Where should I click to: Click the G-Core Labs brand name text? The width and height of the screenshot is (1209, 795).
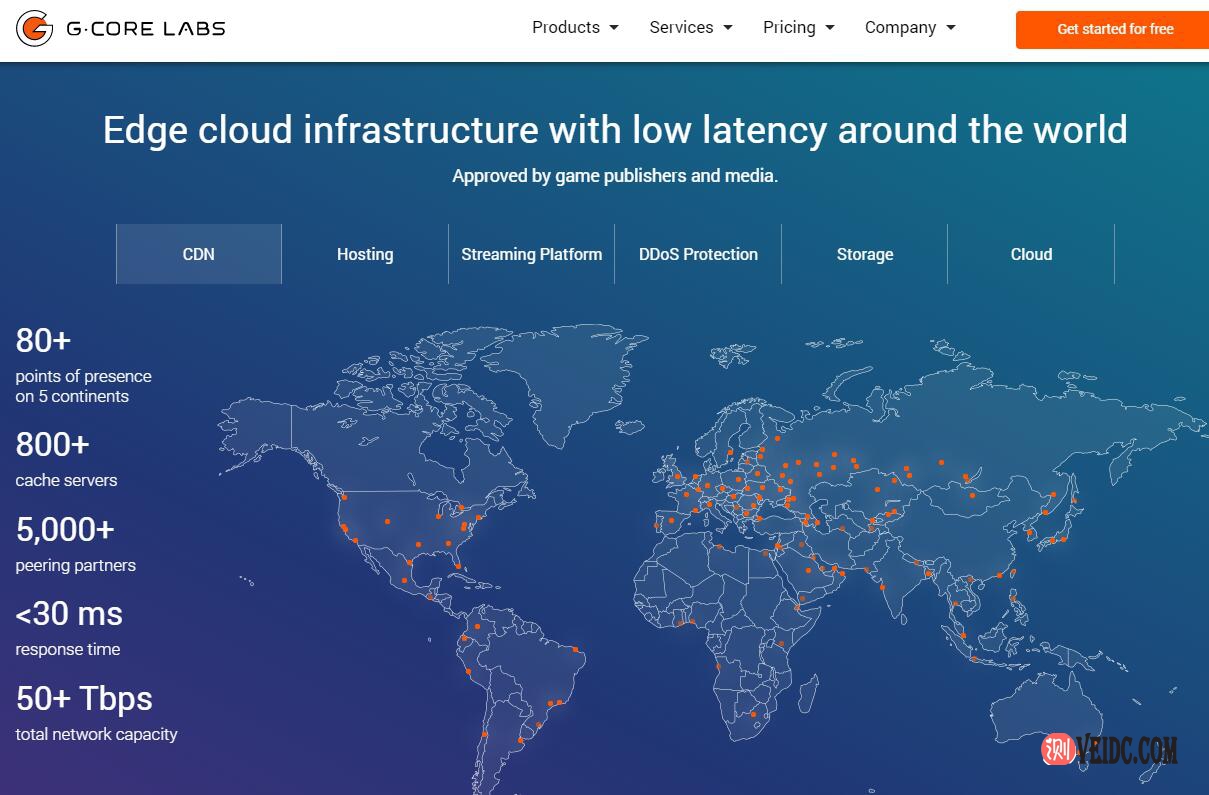point(146,29)
